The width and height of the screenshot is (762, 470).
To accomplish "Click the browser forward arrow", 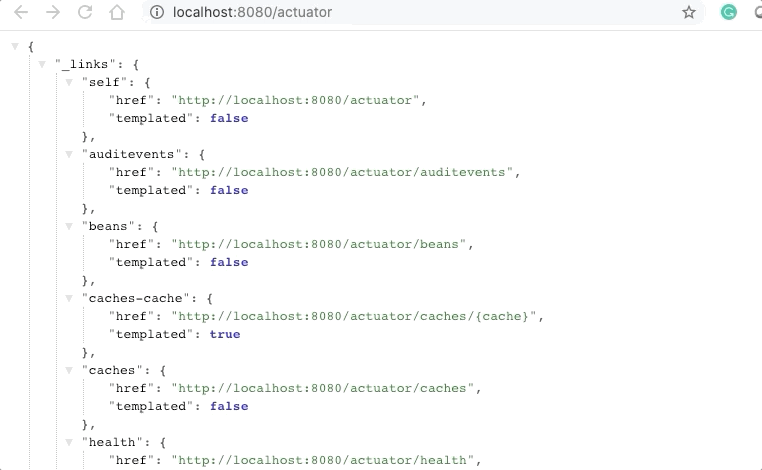I will pos(53,13).
